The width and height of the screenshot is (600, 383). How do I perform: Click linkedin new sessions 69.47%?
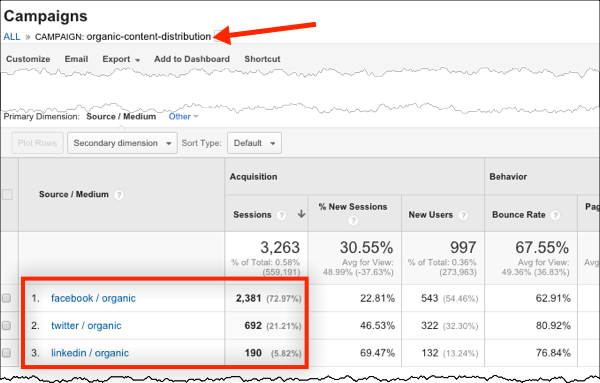(x=377, y=353)
